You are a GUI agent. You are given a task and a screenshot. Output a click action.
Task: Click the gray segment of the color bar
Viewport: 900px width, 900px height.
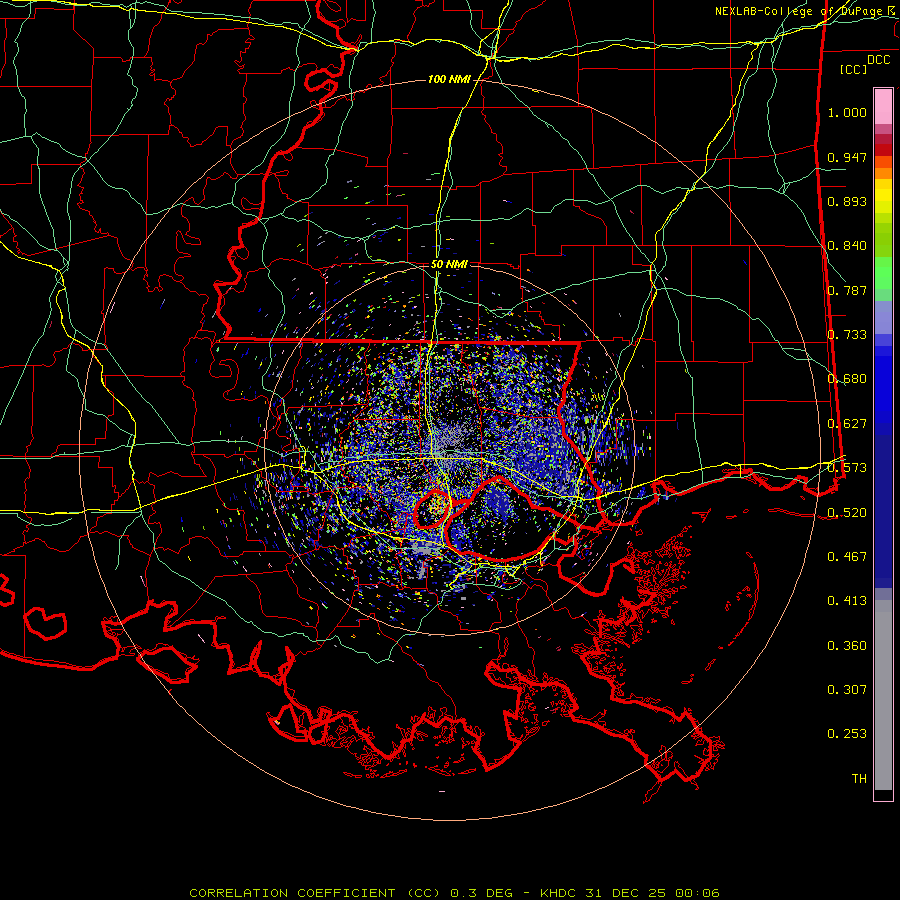click(883, 695)
